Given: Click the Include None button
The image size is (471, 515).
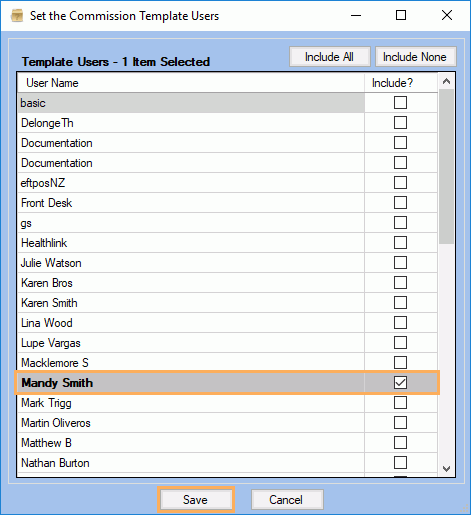Looking at the screenshot, I should pos(415,57).
